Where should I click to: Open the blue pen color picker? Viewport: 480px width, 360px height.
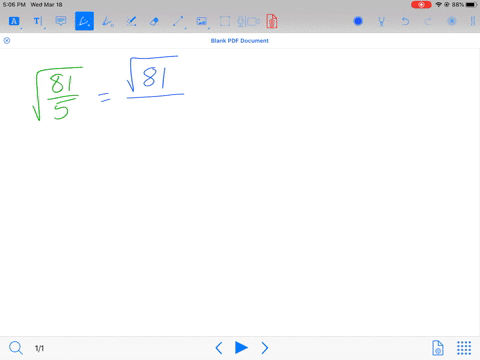(358, 21)
